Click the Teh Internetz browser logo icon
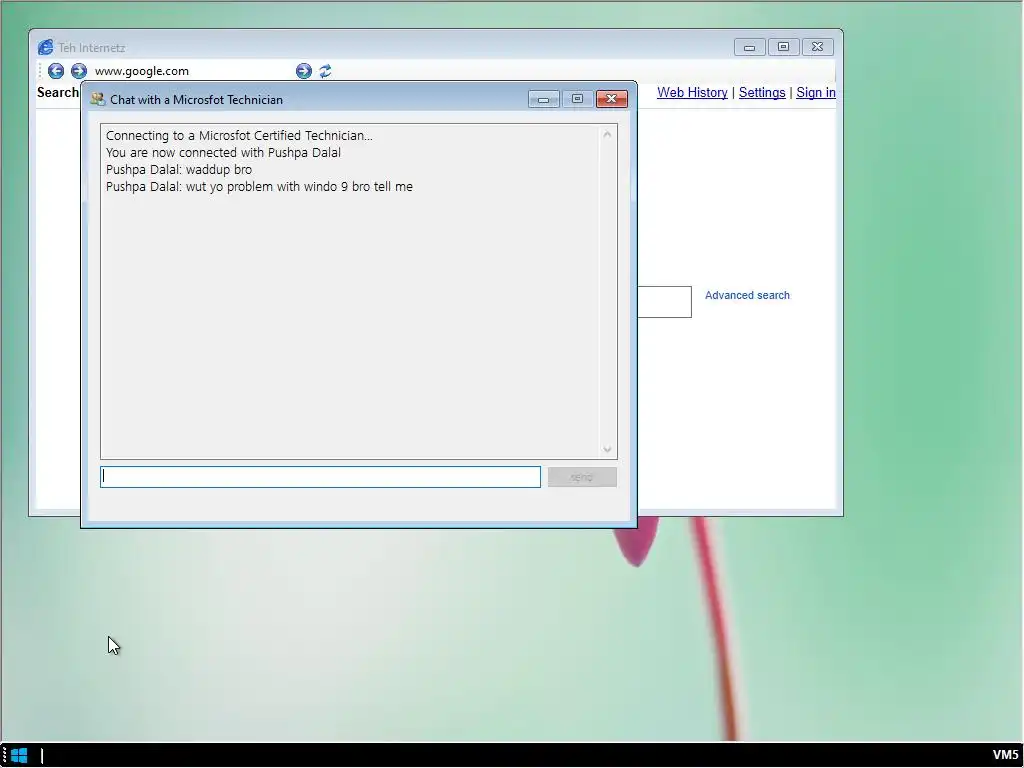The height and width of the screenshot is (768, 1024). pos(45,47)
